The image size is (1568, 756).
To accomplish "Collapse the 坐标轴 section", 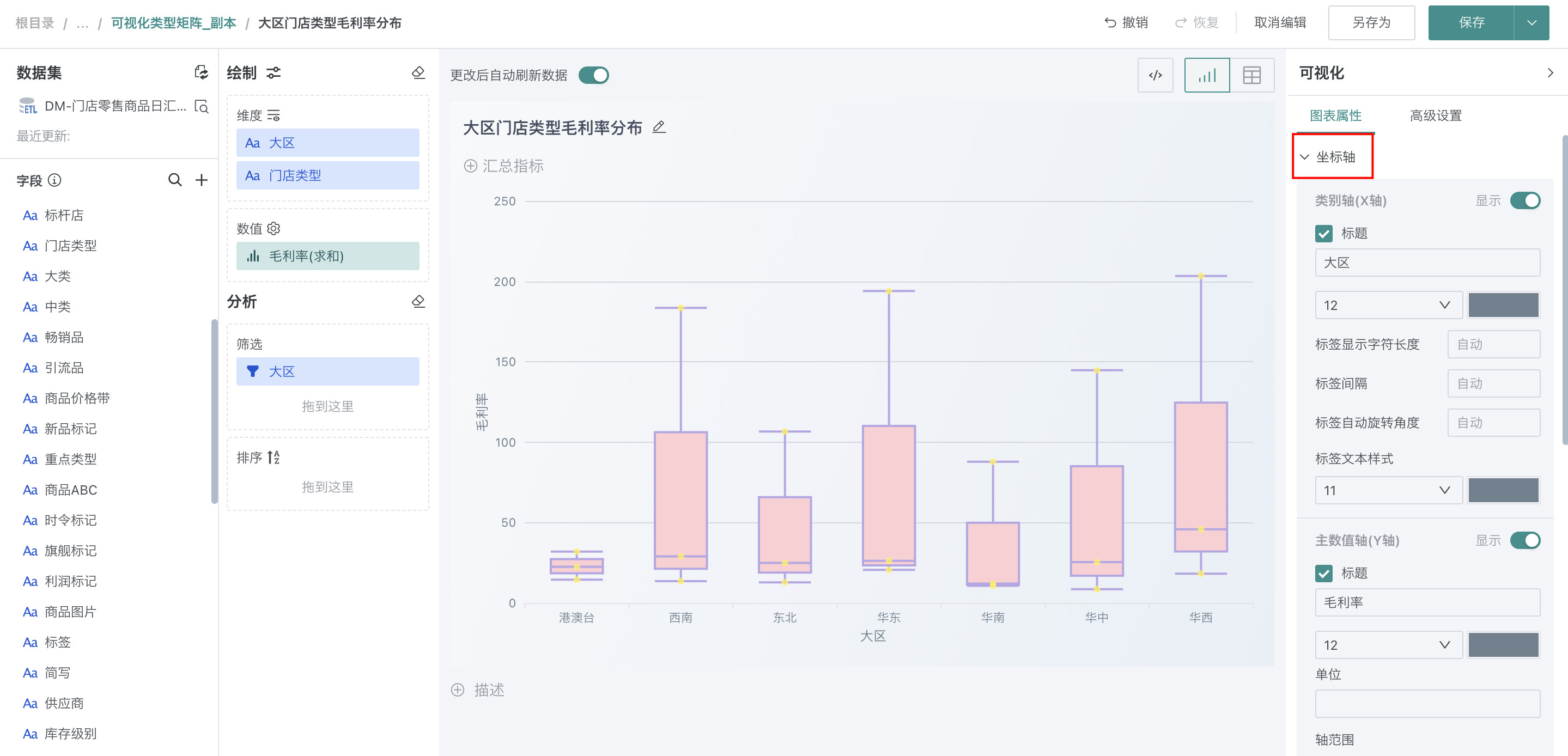I will coord(1304,157).
